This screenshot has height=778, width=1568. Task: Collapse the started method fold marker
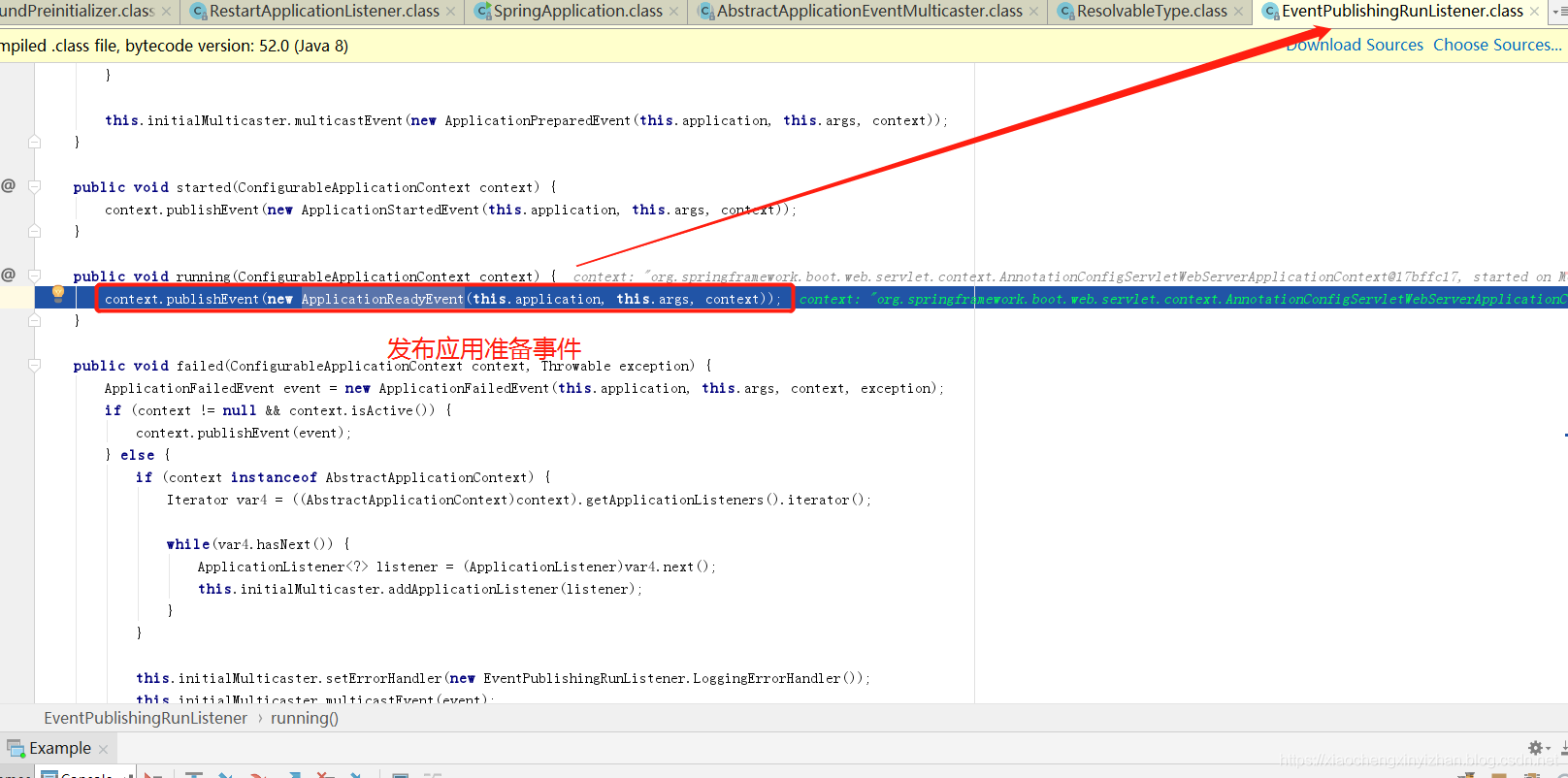tap(35, 186)
